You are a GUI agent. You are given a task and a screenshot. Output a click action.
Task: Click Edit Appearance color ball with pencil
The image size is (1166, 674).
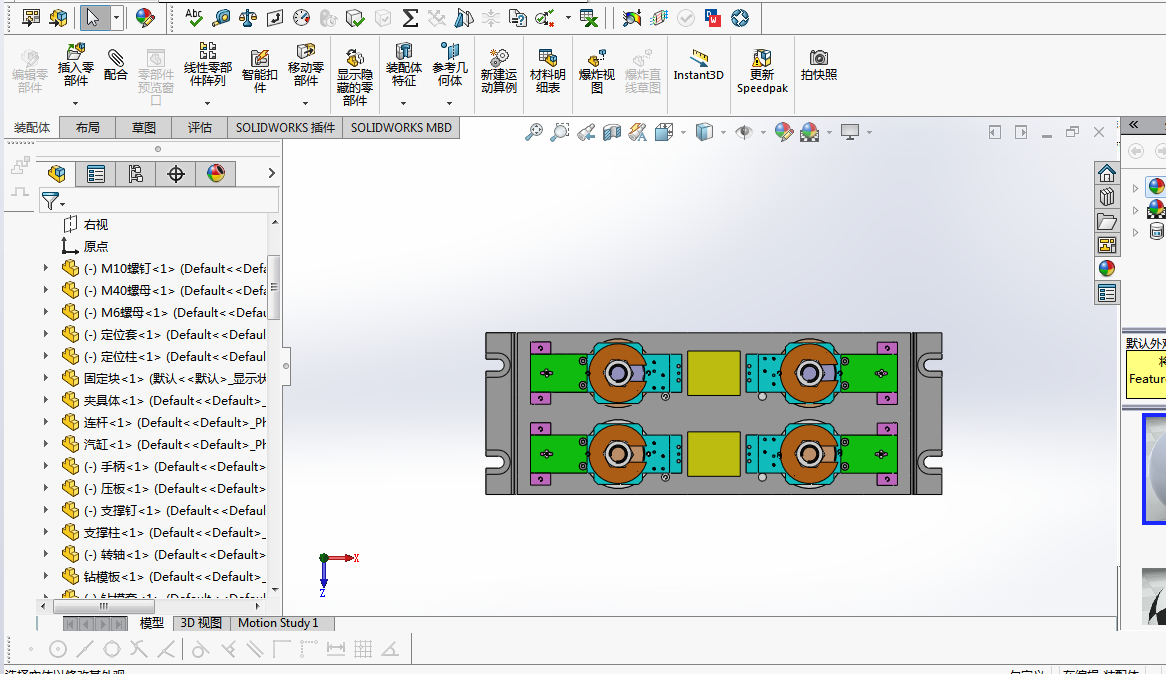tap(783, 132)
